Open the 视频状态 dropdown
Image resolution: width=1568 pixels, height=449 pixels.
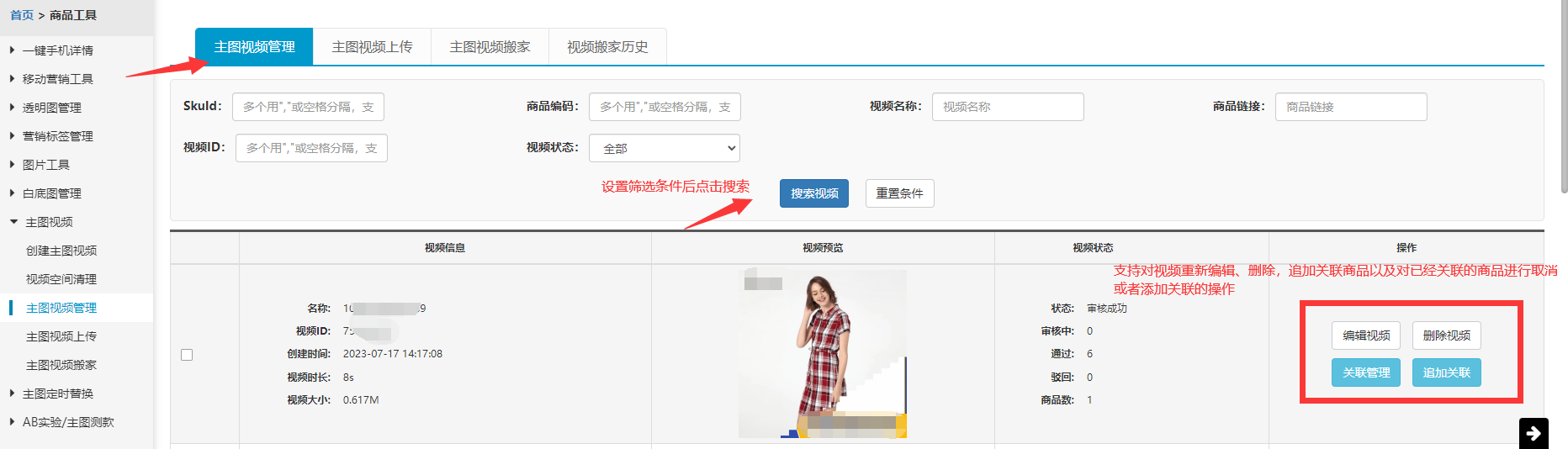pyautogui.click(x=664, y=148)
